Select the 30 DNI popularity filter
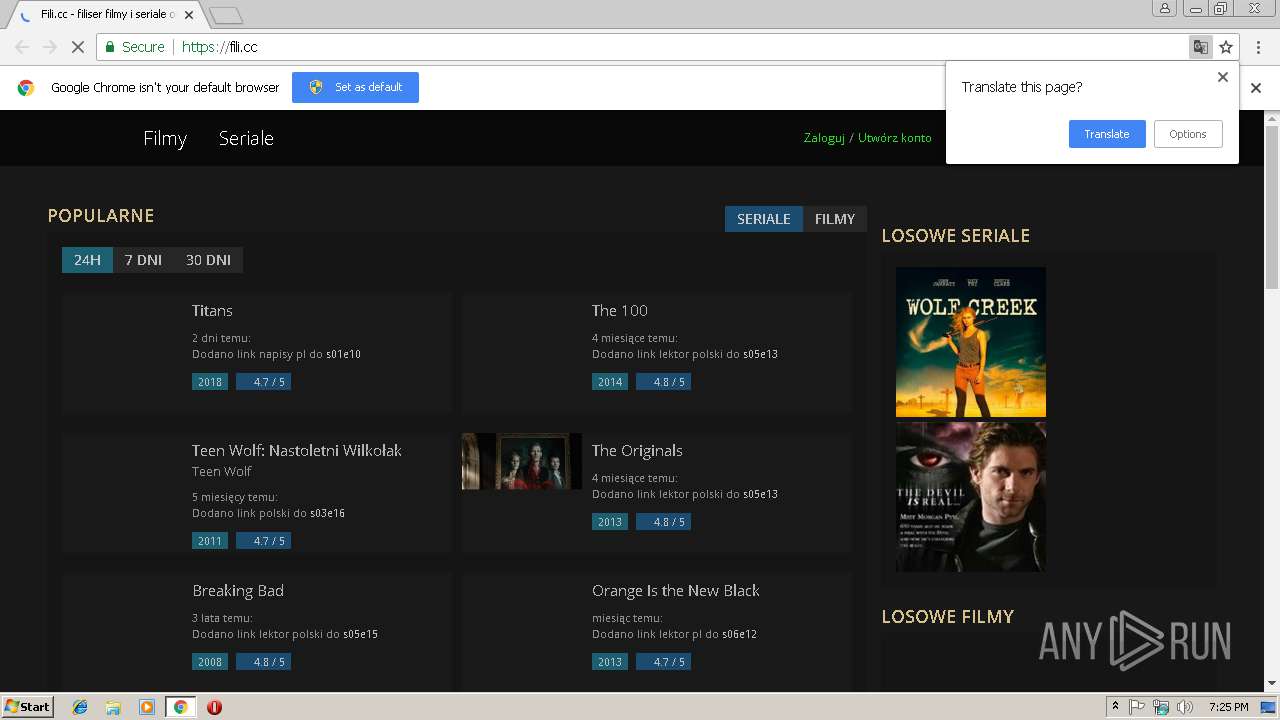1280x720 pixels. (208, 260)
